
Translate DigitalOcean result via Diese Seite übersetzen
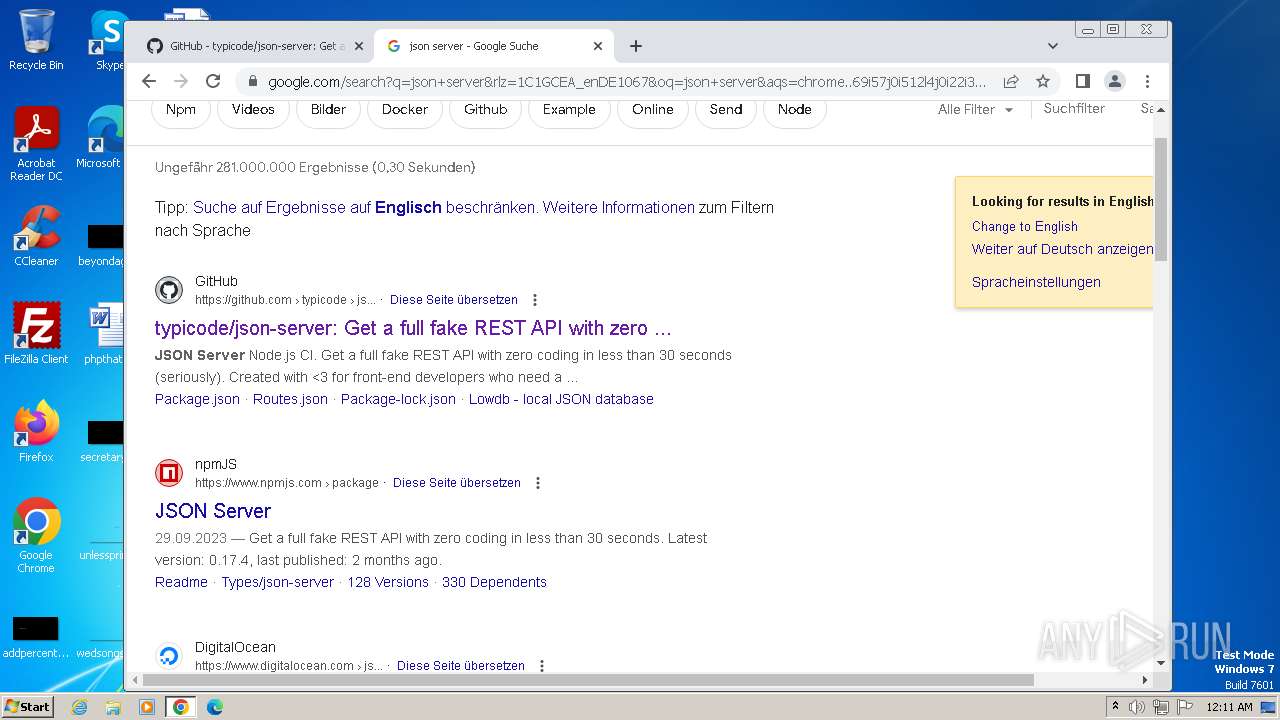click(x=461, y=666)
